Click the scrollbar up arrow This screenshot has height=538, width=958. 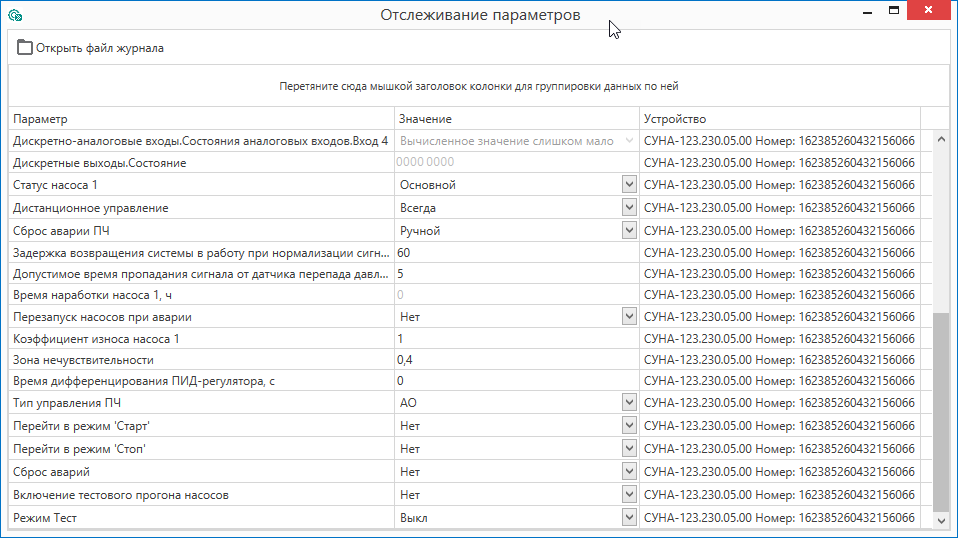click(x=942, y=140)
